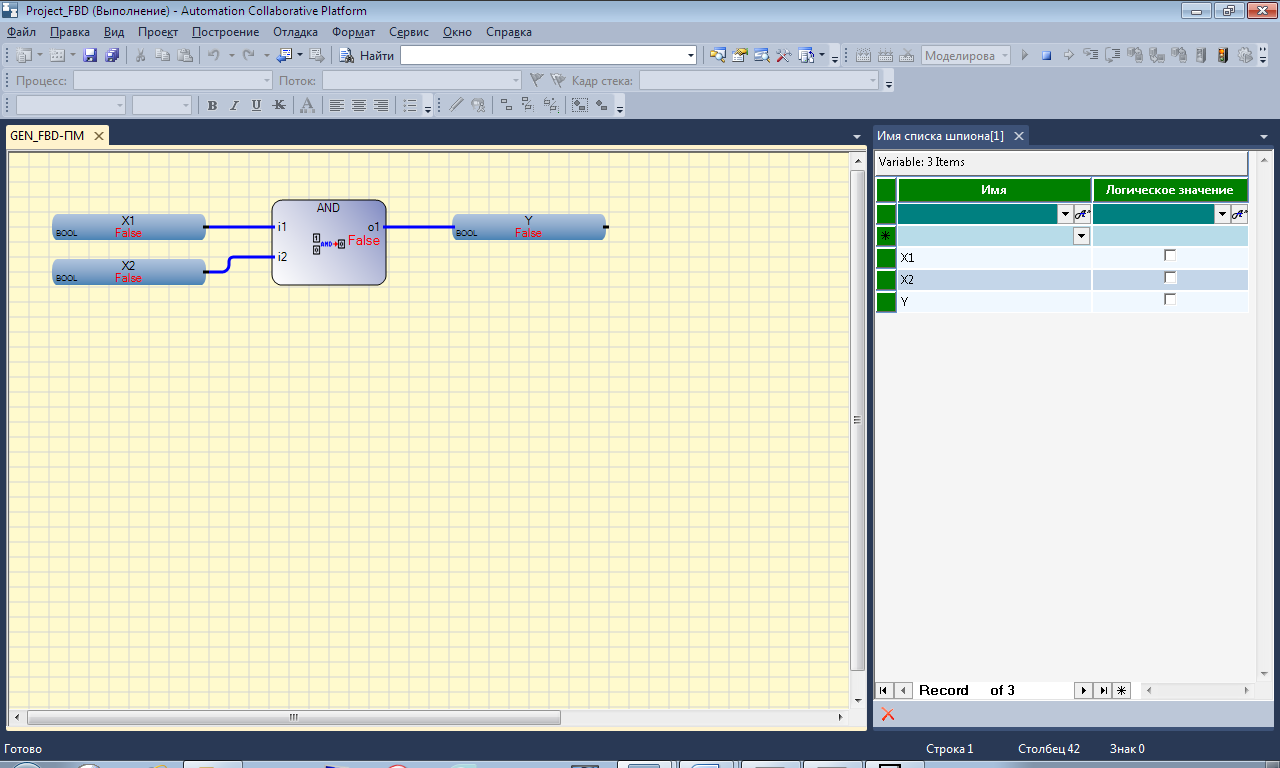Click the Найти find icon
Image resolution: width=1280 pixels, height=768 pixels.
point(346,55)
